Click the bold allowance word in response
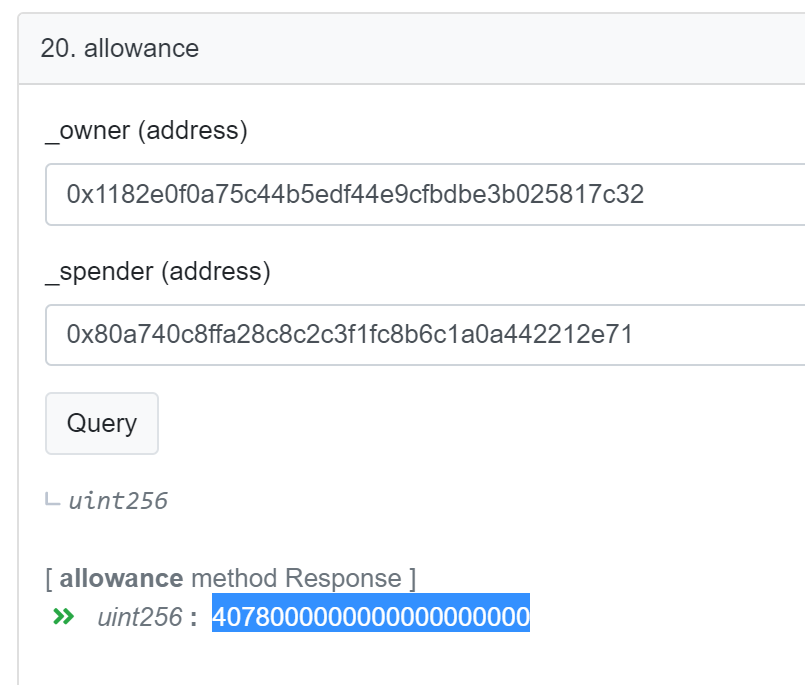The height and width of the screenshot is (685, 805). click(121, 578)
